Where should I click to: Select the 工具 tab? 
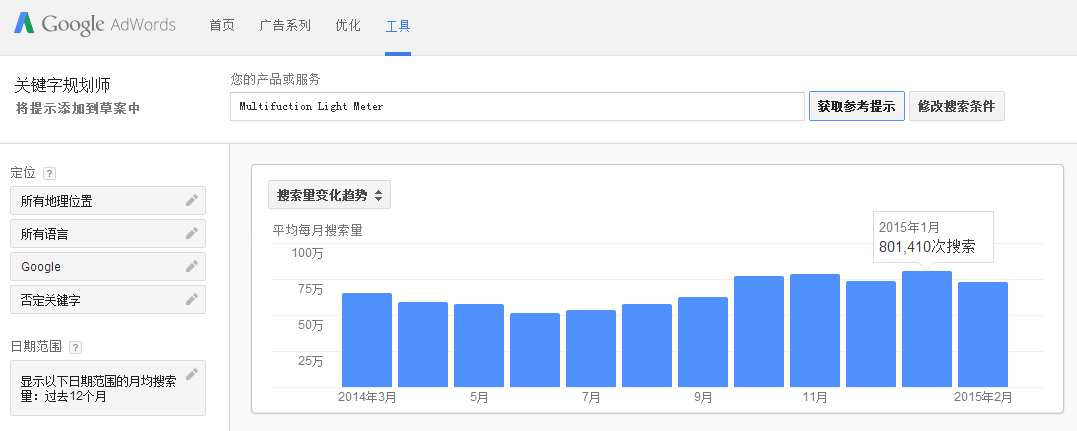coord(398,26)
